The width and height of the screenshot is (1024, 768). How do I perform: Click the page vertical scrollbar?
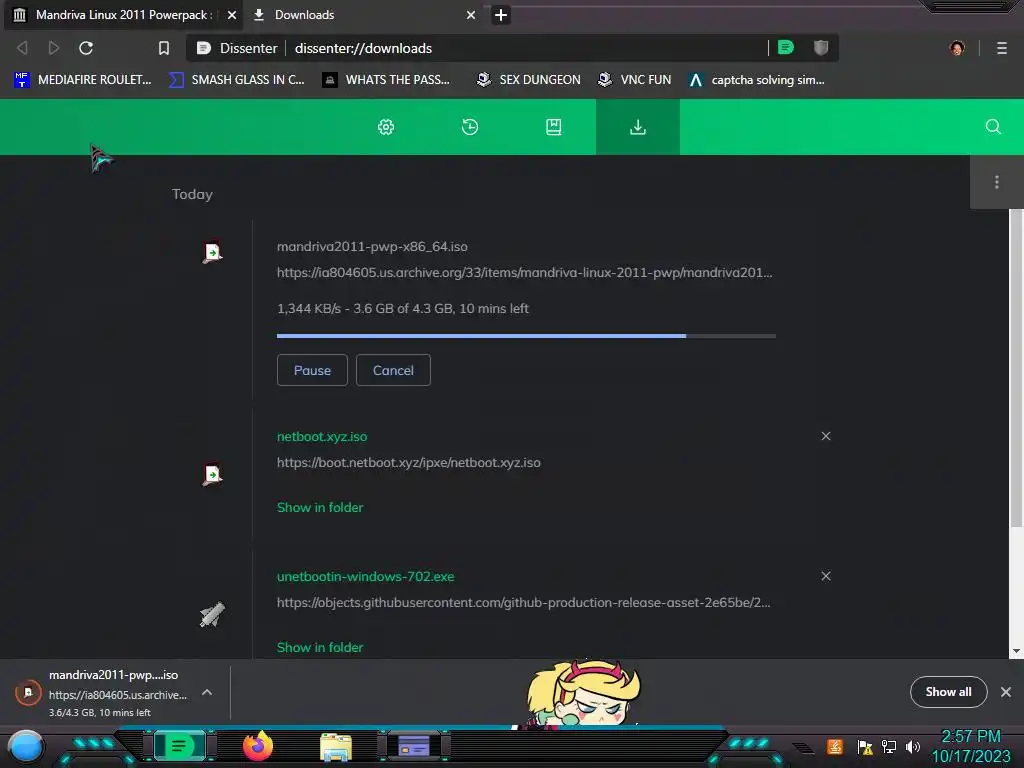point(1016,368)
